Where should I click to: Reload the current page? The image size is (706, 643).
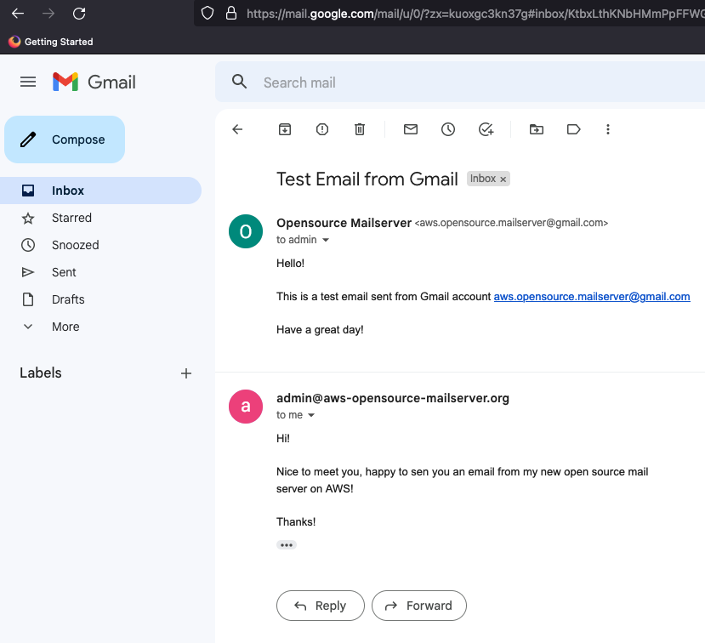point(79,14)
